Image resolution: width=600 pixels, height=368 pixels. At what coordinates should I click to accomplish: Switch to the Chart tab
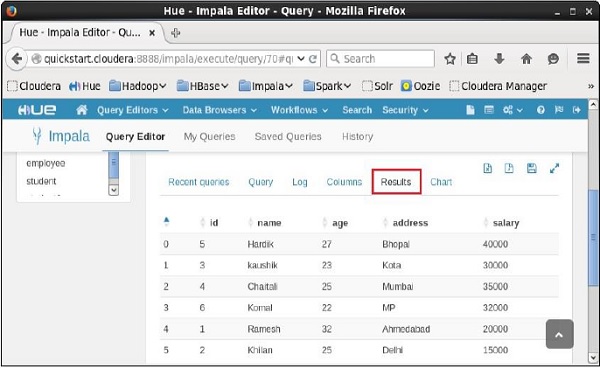click(441, 182)
